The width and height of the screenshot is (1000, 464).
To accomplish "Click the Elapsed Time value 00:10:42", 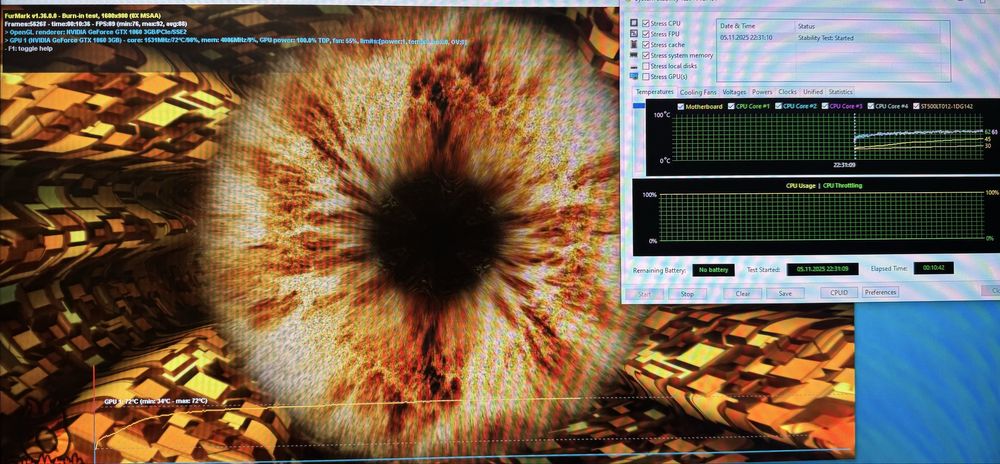I will (x=934, y=268).
